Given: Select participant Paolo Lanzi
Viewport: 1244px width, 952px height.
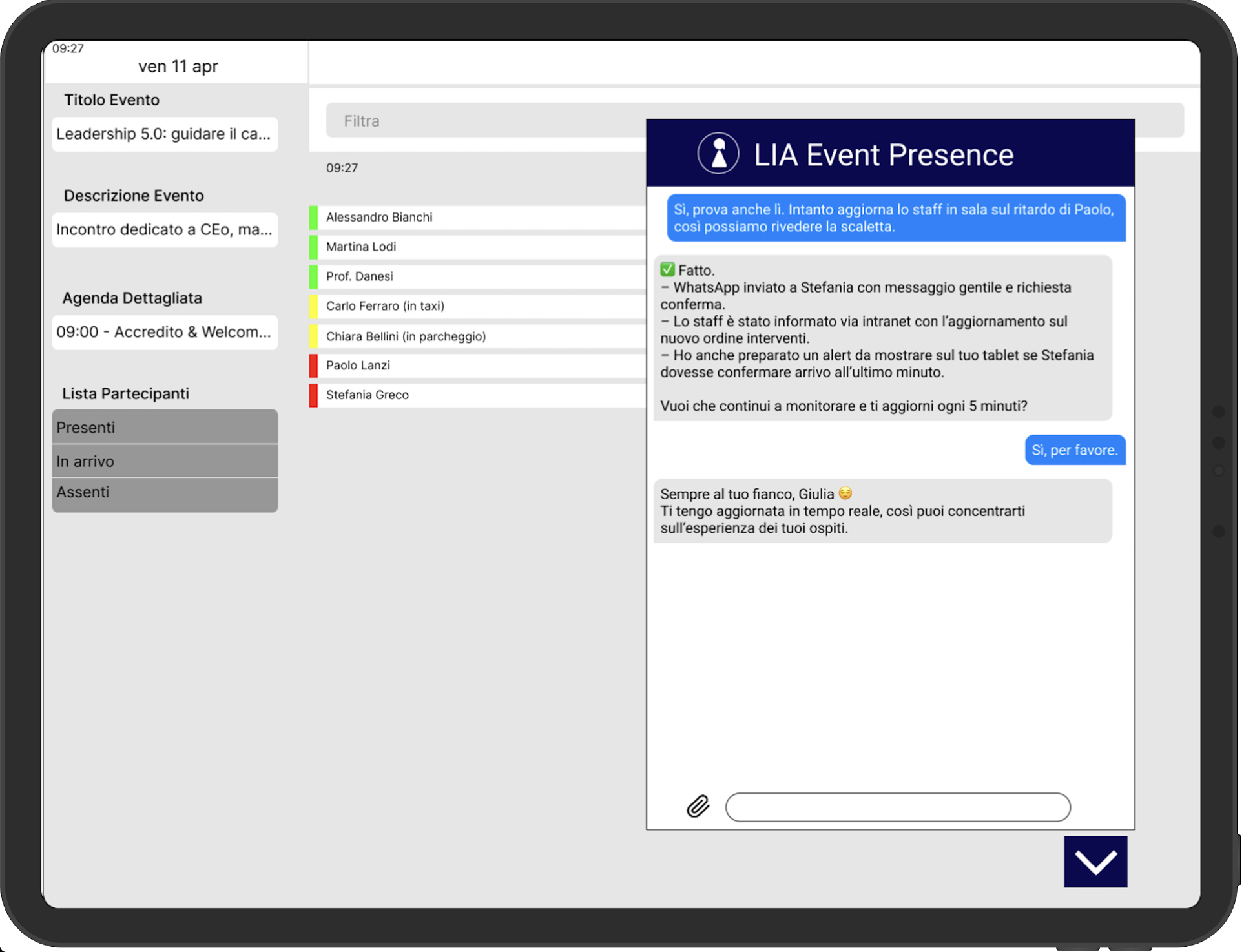Looking at the screenshot, I should click(478, 366).
